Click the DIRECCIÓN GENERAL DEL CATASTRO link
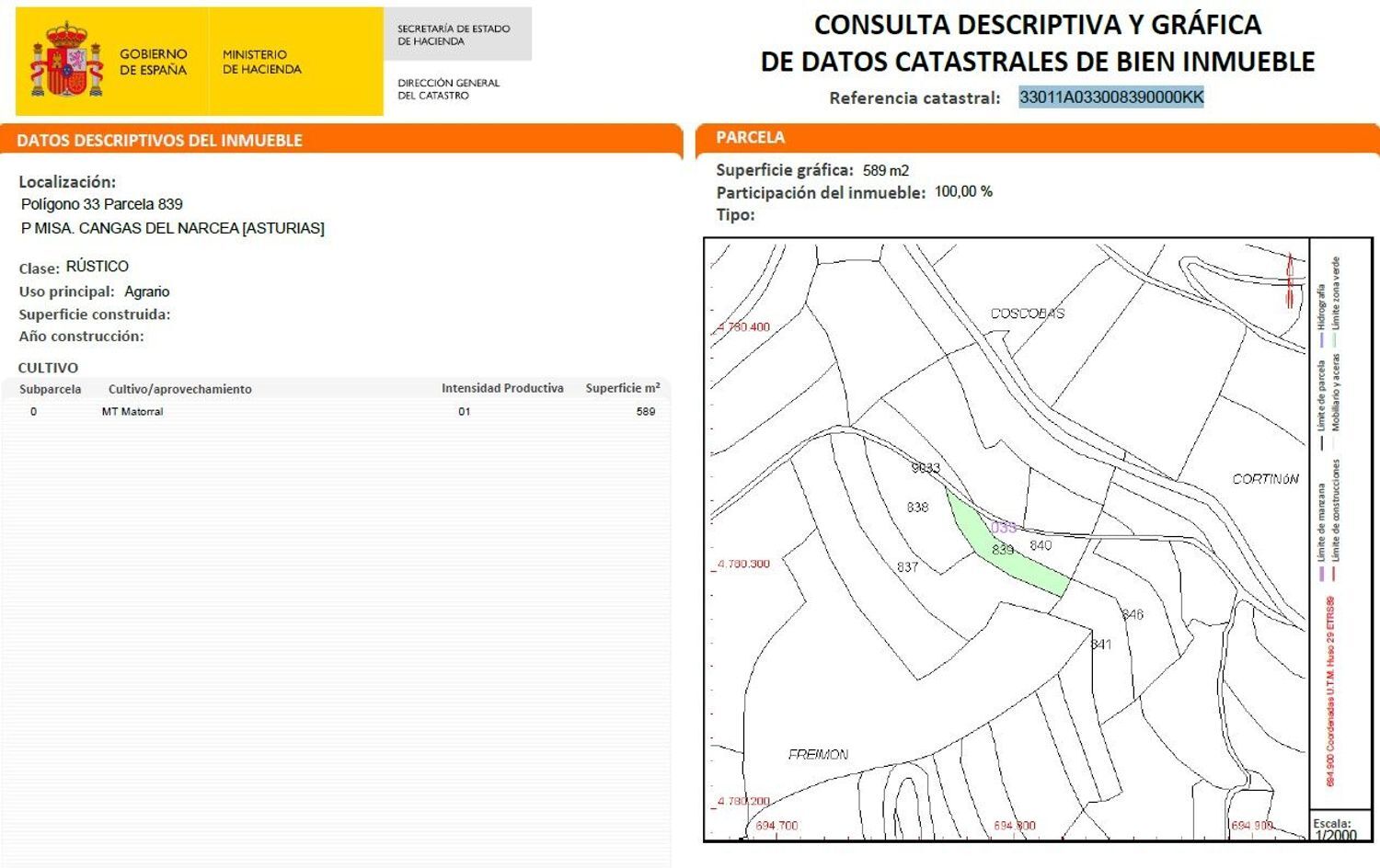The image size is (1380, 868). coord(448,86)
